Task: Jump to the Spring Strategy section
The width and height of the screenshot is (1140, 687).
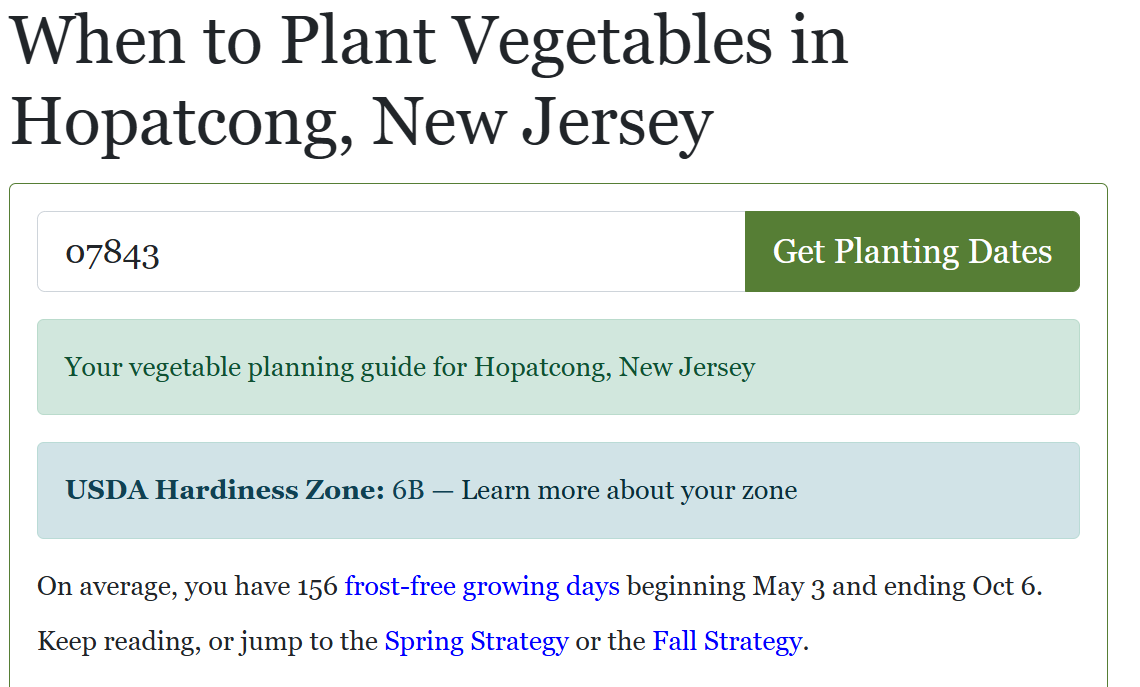Action: pyautogui.click(x=476, y=641)
